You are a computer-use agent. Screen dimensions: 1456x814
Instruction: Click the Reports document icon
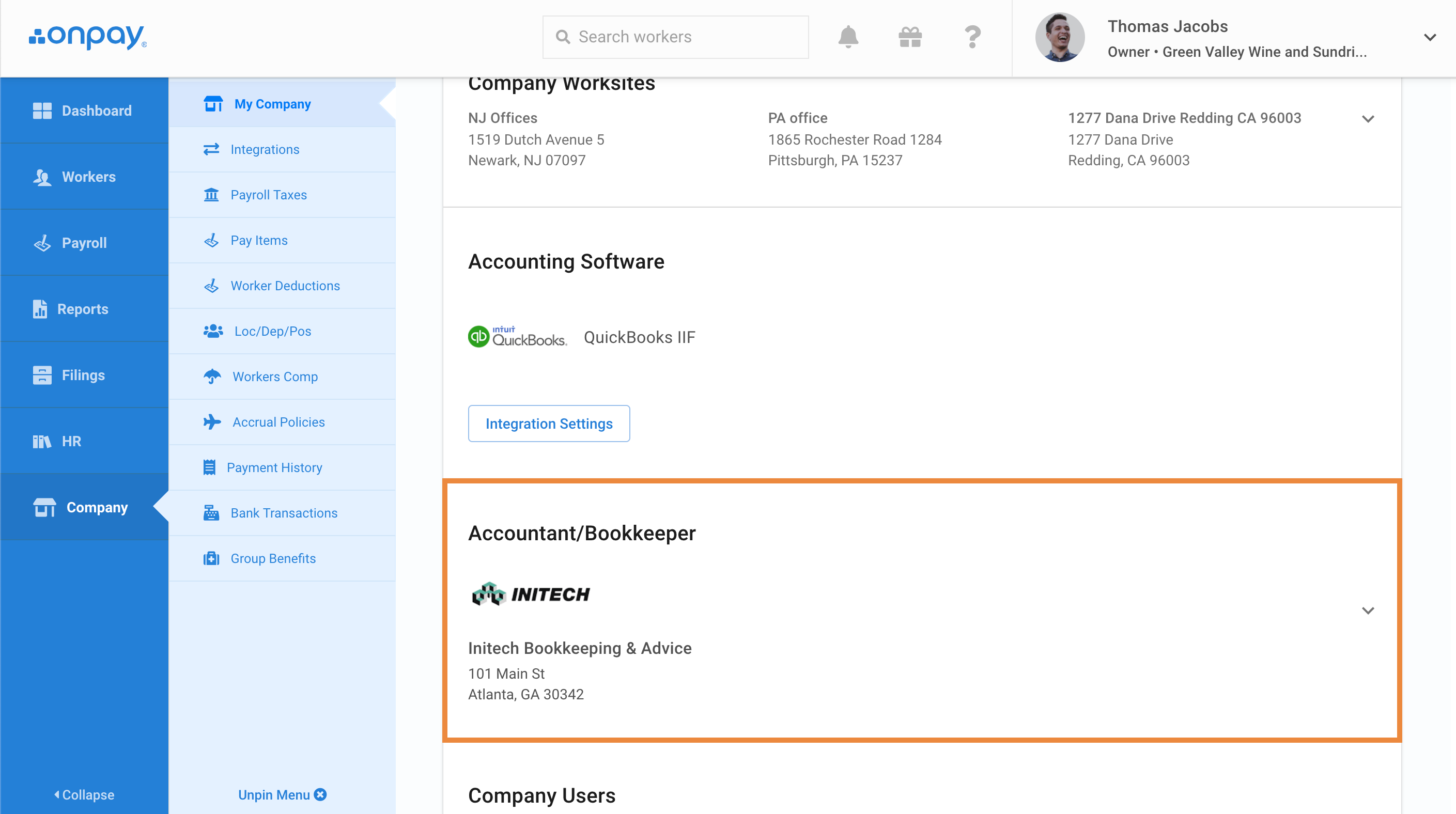40,309
